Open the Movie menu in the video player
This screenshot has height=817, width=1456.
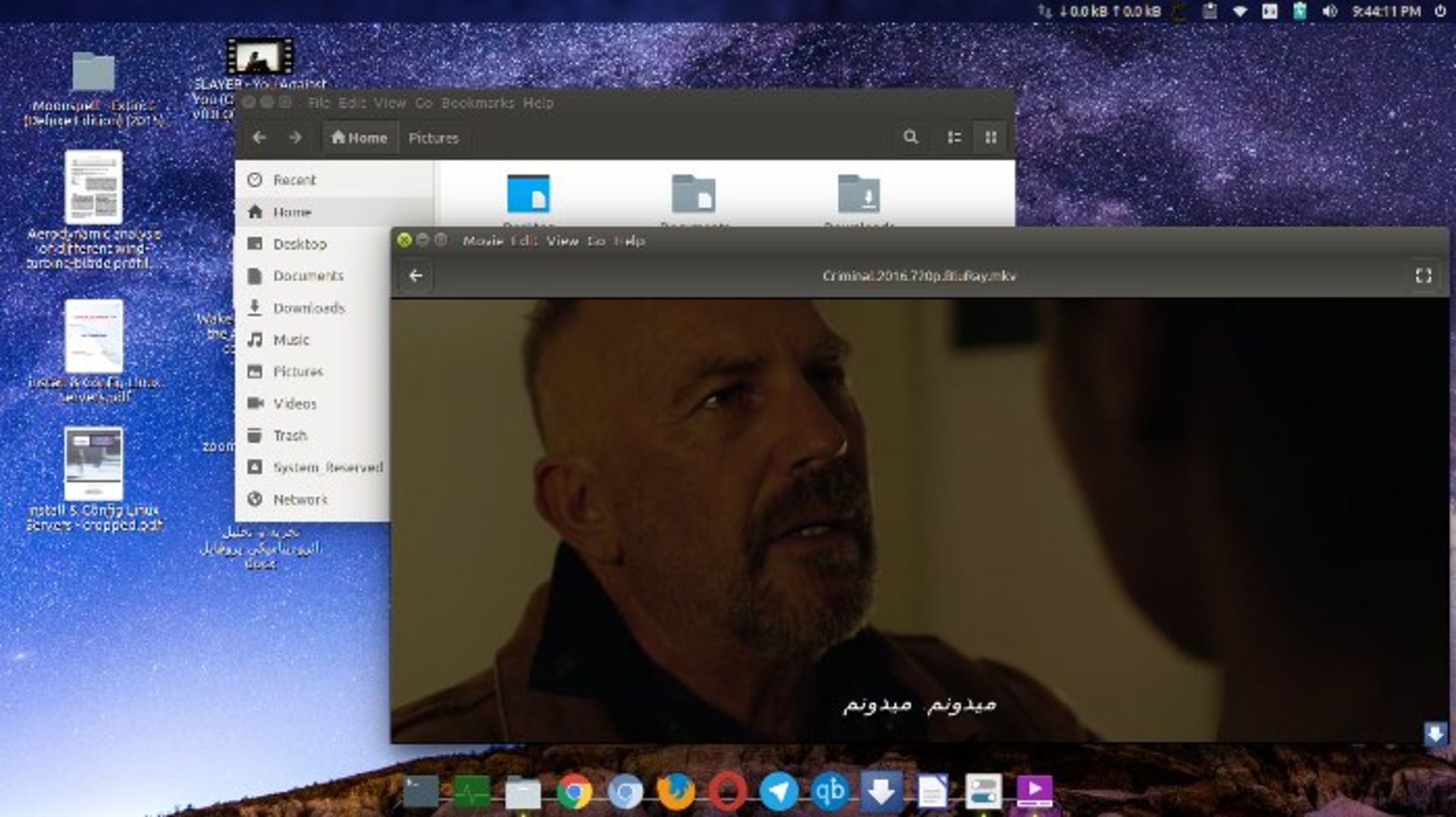click(x=483, y=241)
